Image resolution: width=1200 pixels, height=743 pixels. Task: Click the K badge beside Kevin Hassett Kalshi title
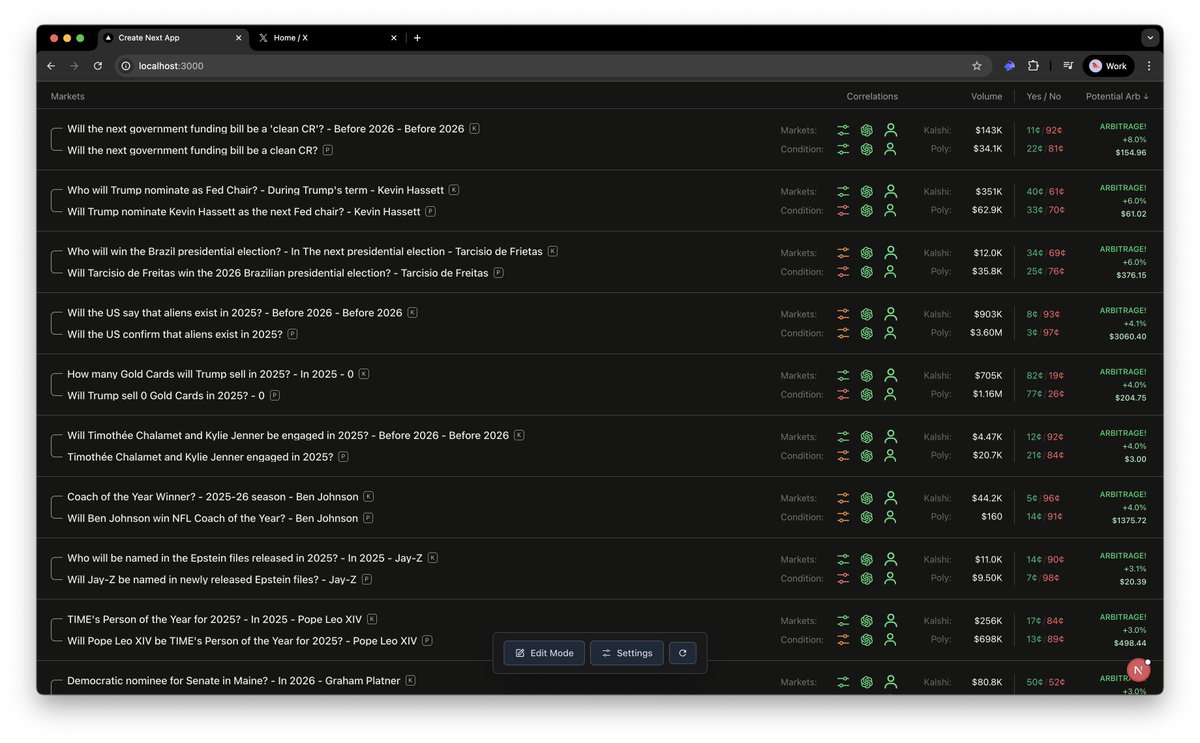click(x=454, y=190)
